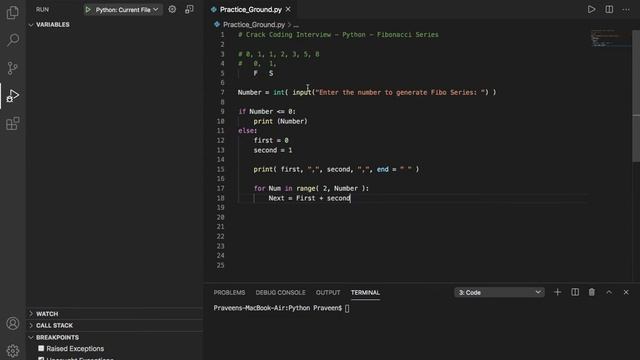The image size is (640, 360).
Task: Start debugging with green play arrow
Action: (x=88, y=9)
